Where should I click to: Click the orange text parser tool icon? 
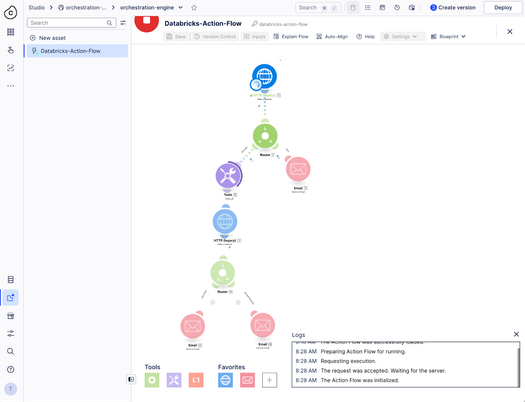coord(196,380)
